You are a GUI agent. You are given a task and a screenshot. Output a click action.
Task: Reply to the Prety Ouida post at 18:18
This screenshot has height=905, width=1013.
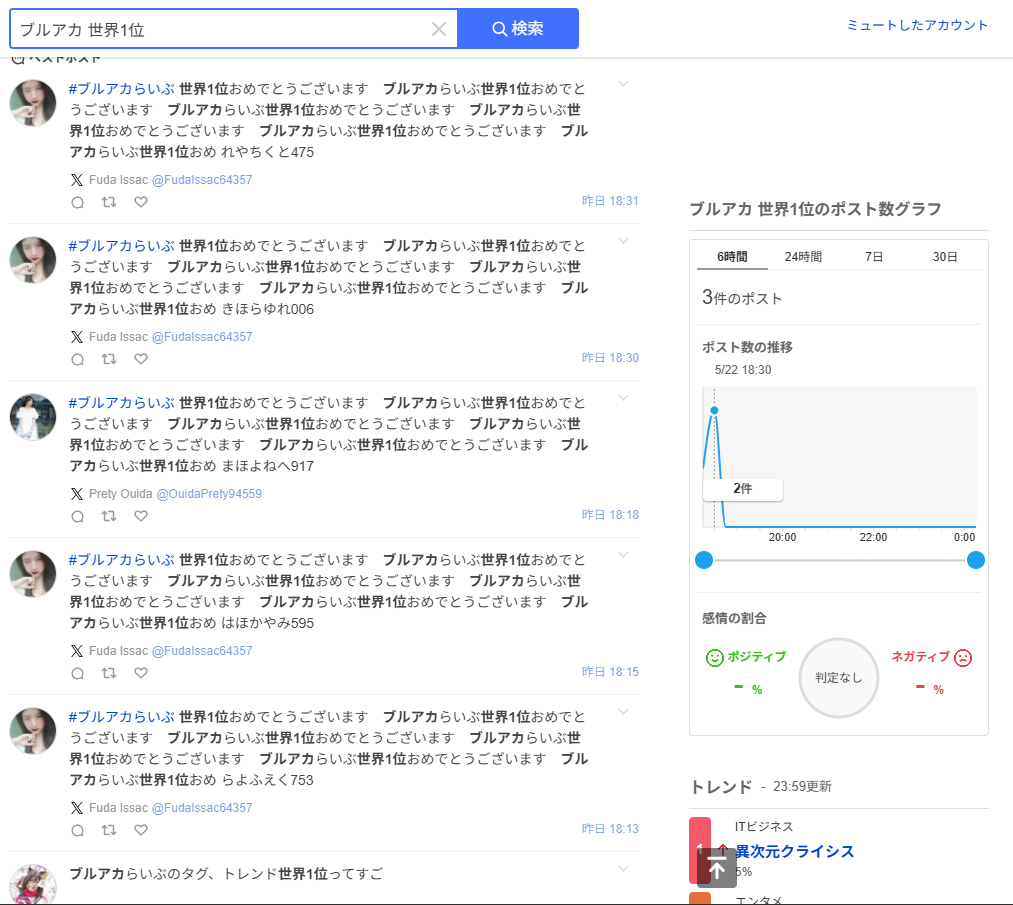coord(78,516)
